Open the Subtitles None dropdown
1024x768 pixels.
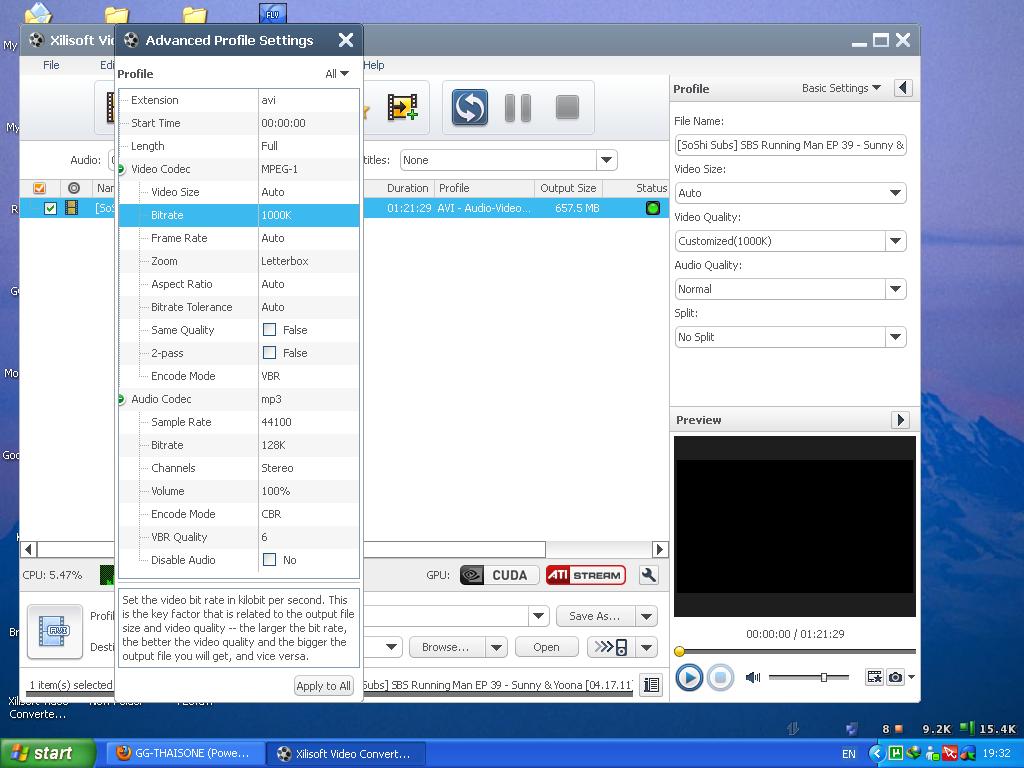coord(606,160)
